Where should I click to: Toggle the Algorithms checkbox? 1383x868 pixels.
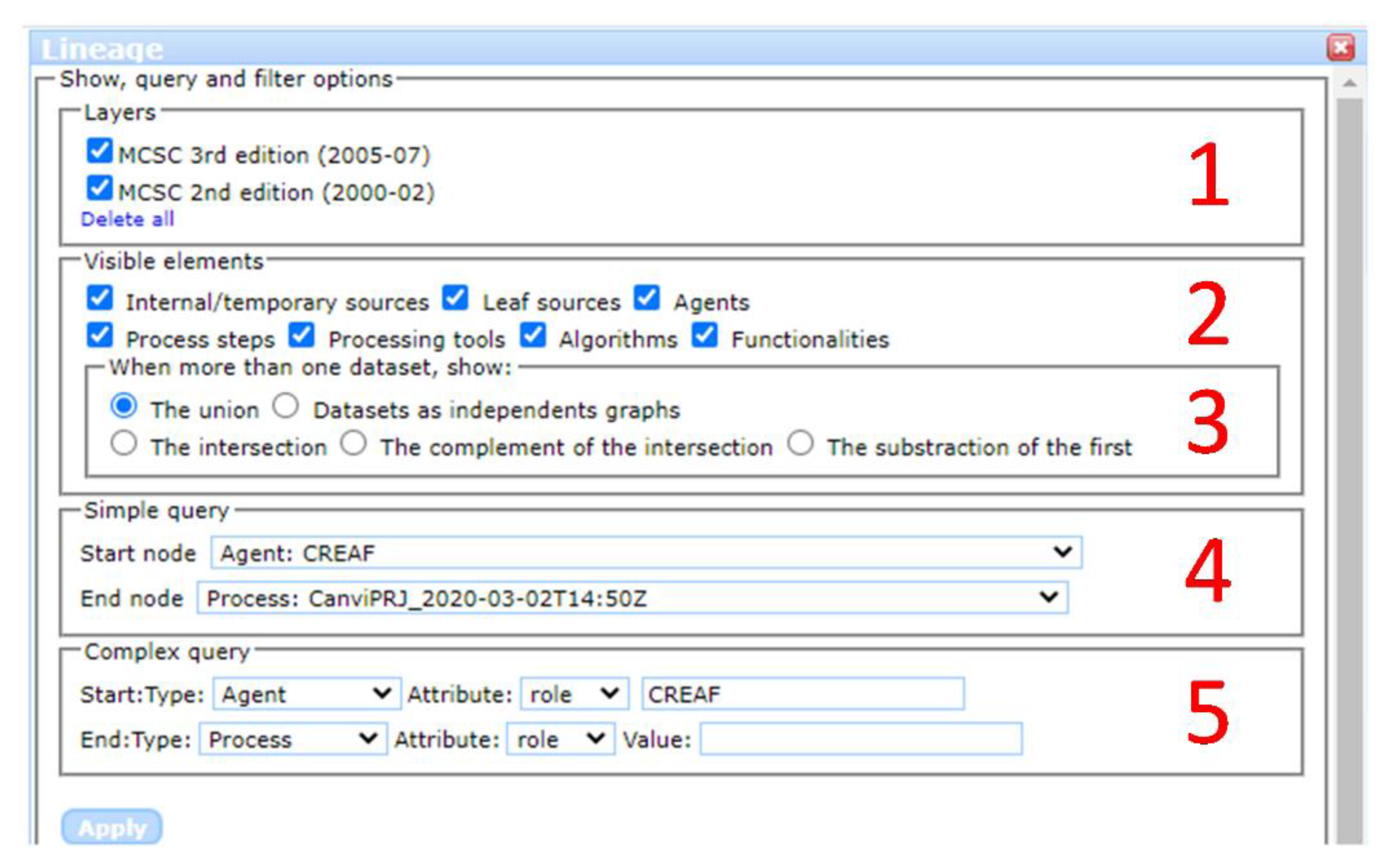click(x=533, y=335)
